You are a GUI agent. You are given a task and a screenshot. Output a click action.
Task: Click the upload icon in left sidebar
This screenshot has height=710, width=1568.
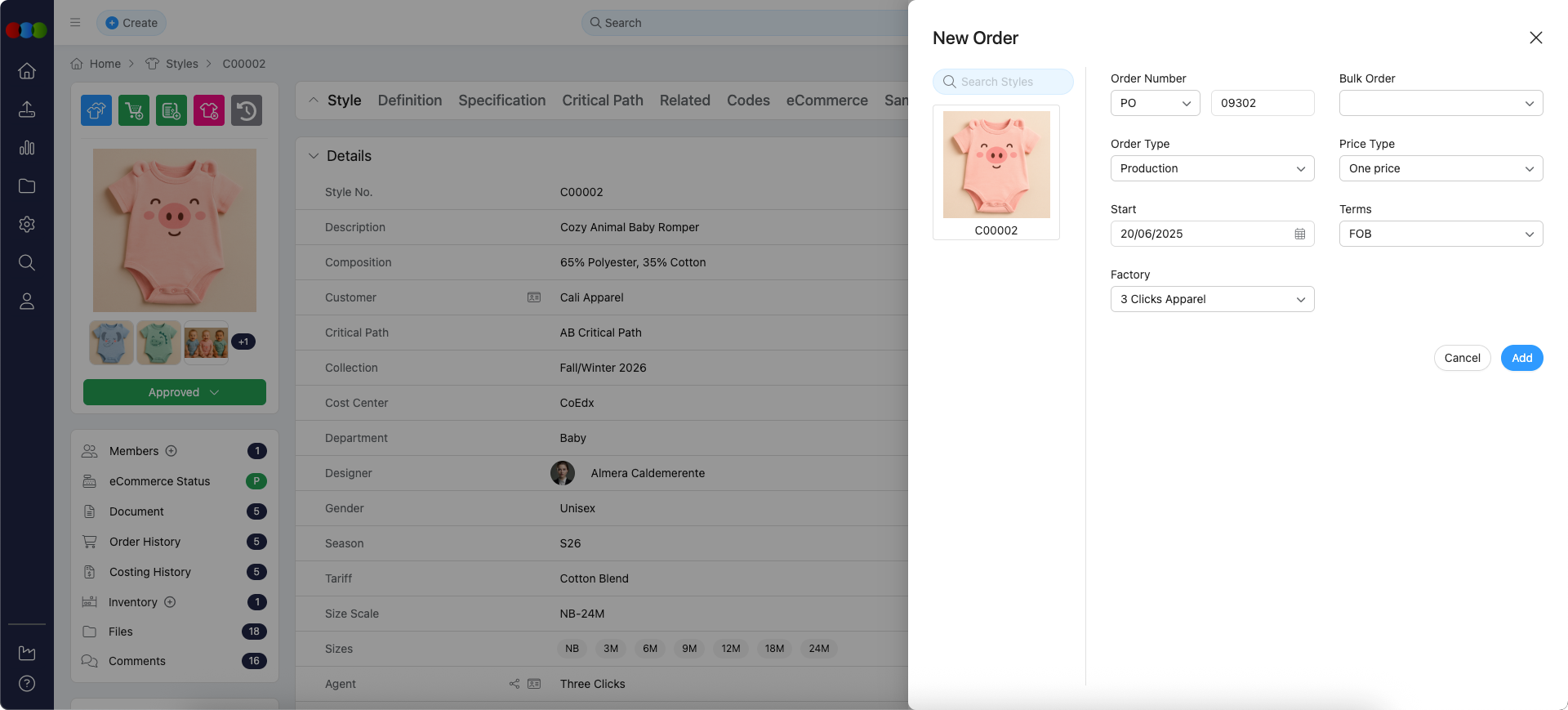tap(27, 109)
